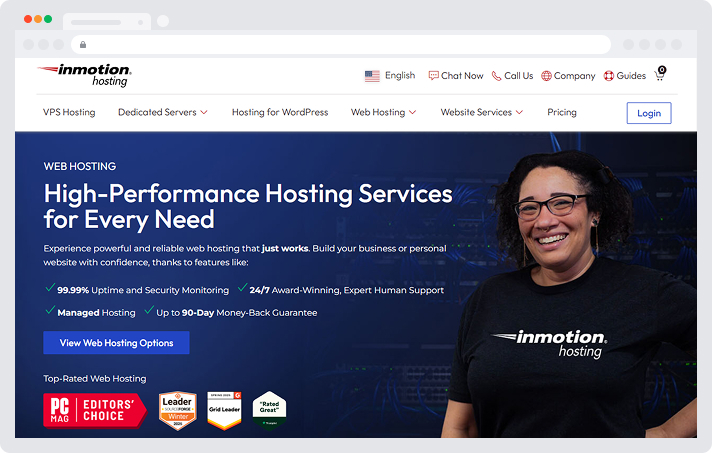Open the Dedicated Servers menu
The width and height of the screenshot is (712, 453).
click(157, 112)
